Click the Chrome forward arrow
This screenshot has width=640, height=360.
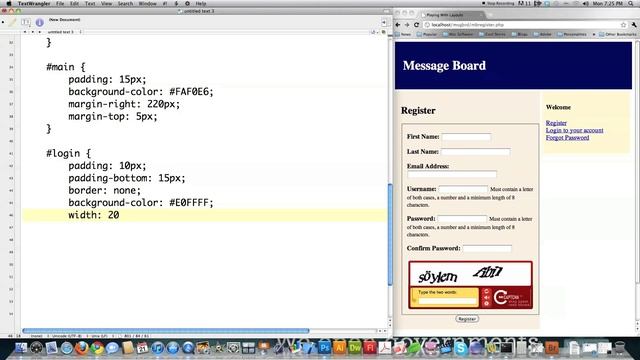pyautogui.click(x=407, y=25)
